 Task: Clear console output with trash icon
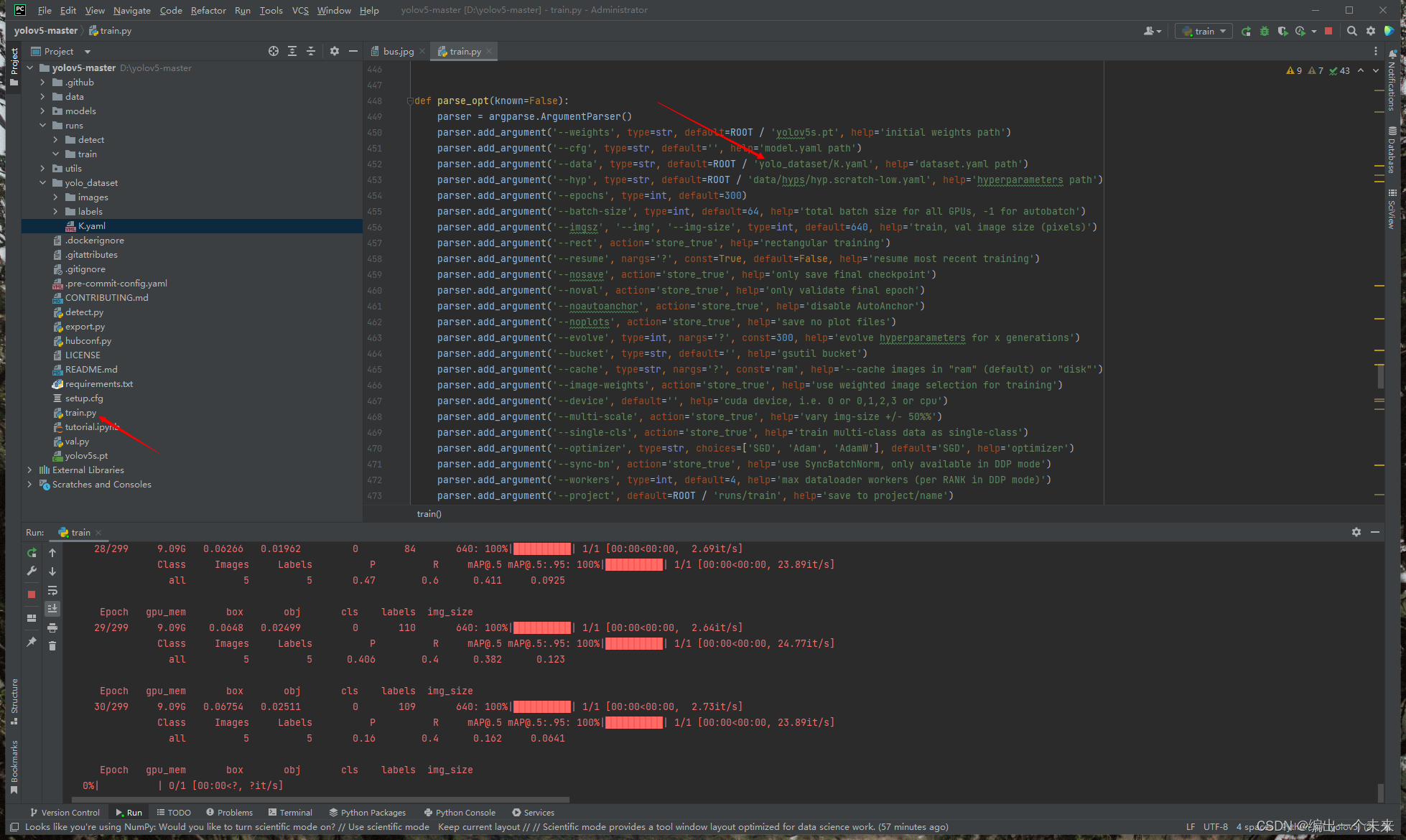[x=52, y=646]
